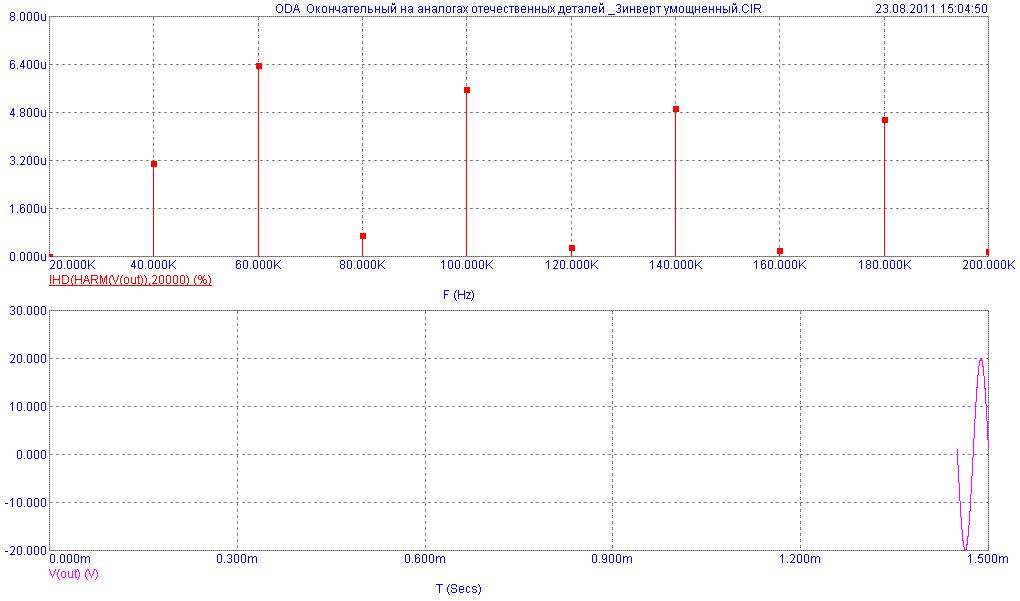Select the 3.200u vertical axis value
Viewport: 1020px width, 601px height.
point(28,161)
